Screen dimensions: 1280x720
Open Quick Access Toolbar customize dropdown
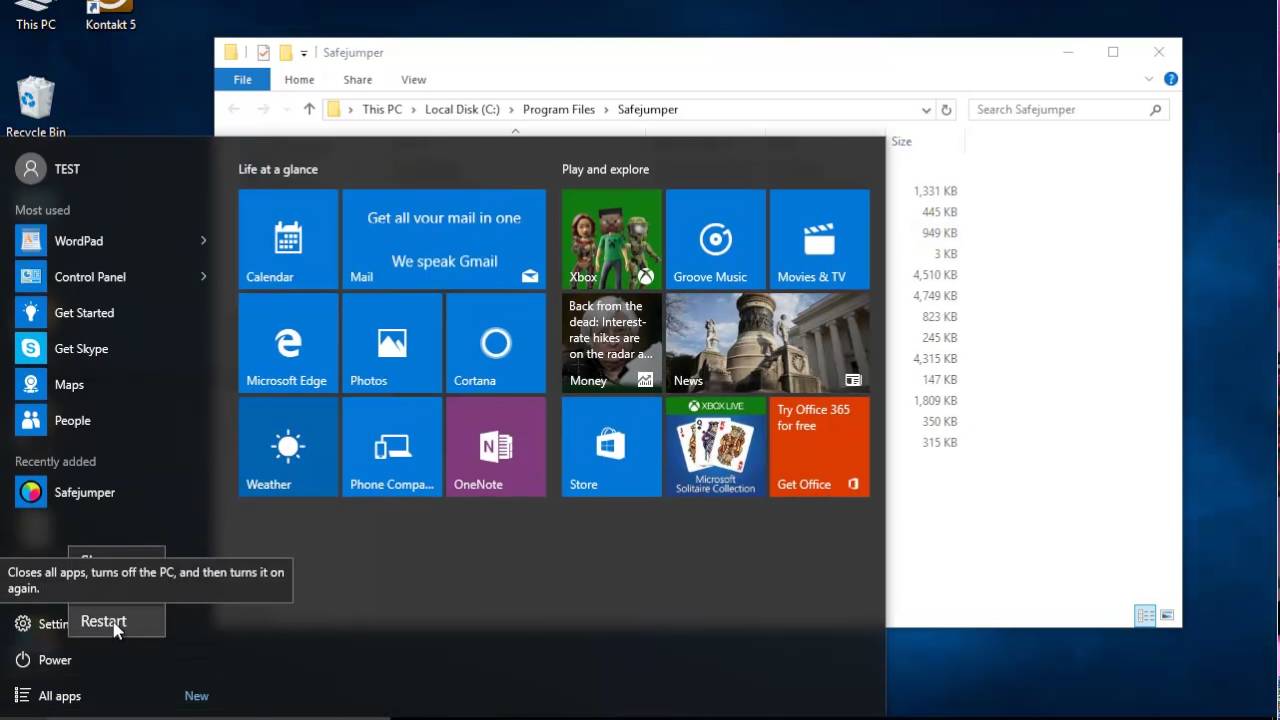[x=304, y=54]
